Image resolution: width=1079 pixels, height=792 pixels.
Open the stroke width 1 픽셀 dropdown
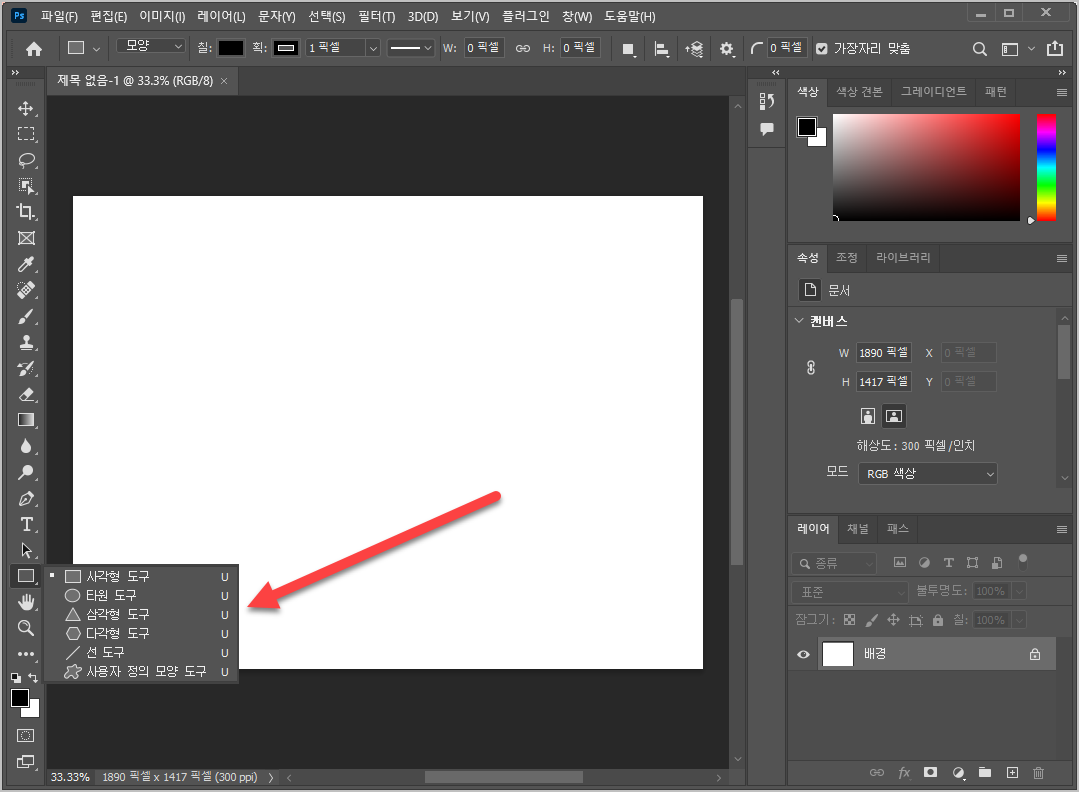tap(373, 48)
